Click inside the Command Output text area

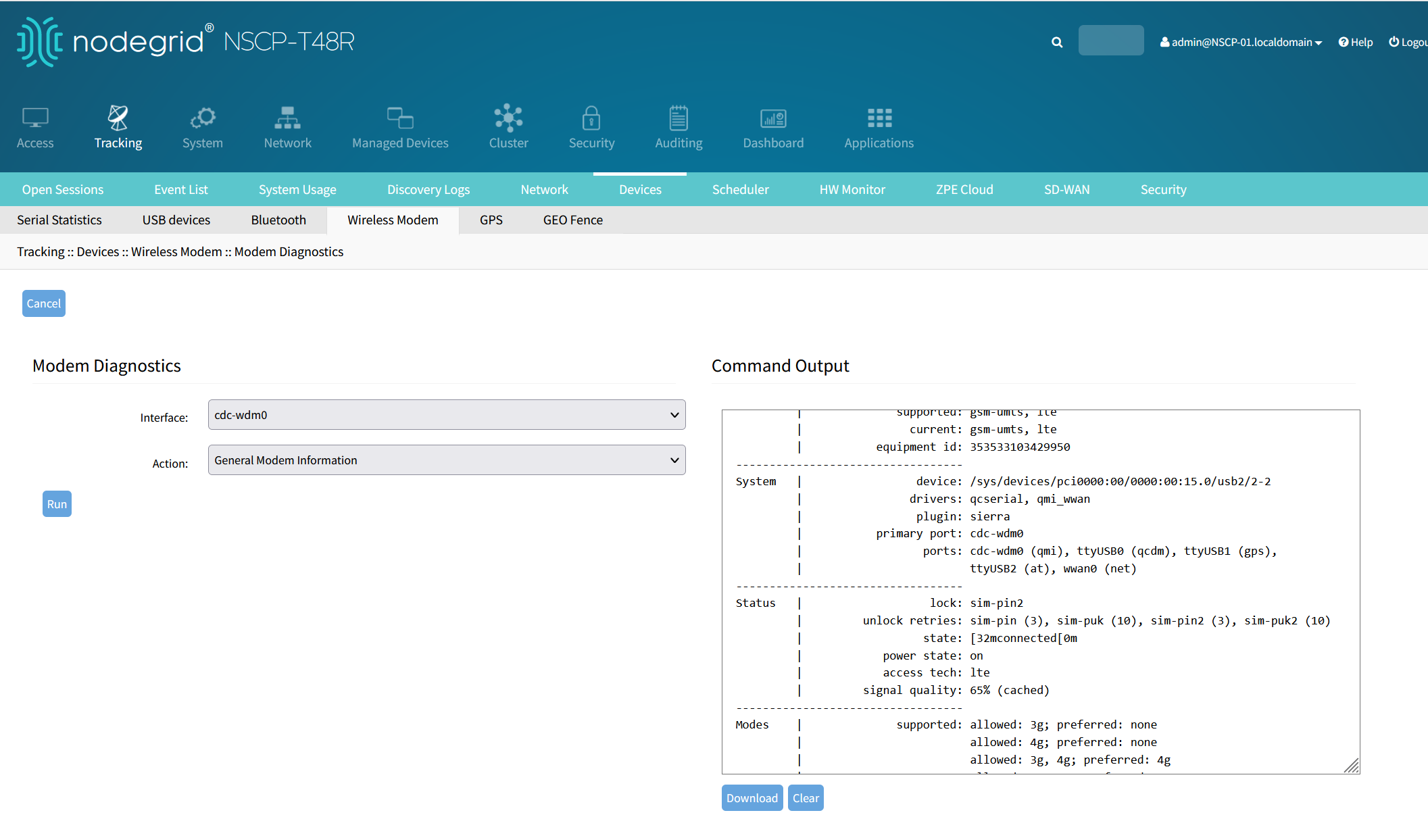click(x=1041, y=592)
